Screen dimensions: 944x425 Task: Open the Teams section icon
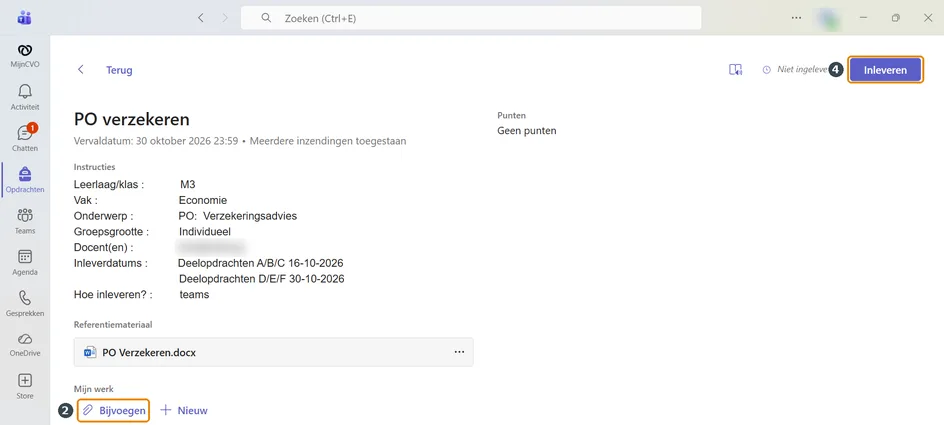click(x=25, y=220)
